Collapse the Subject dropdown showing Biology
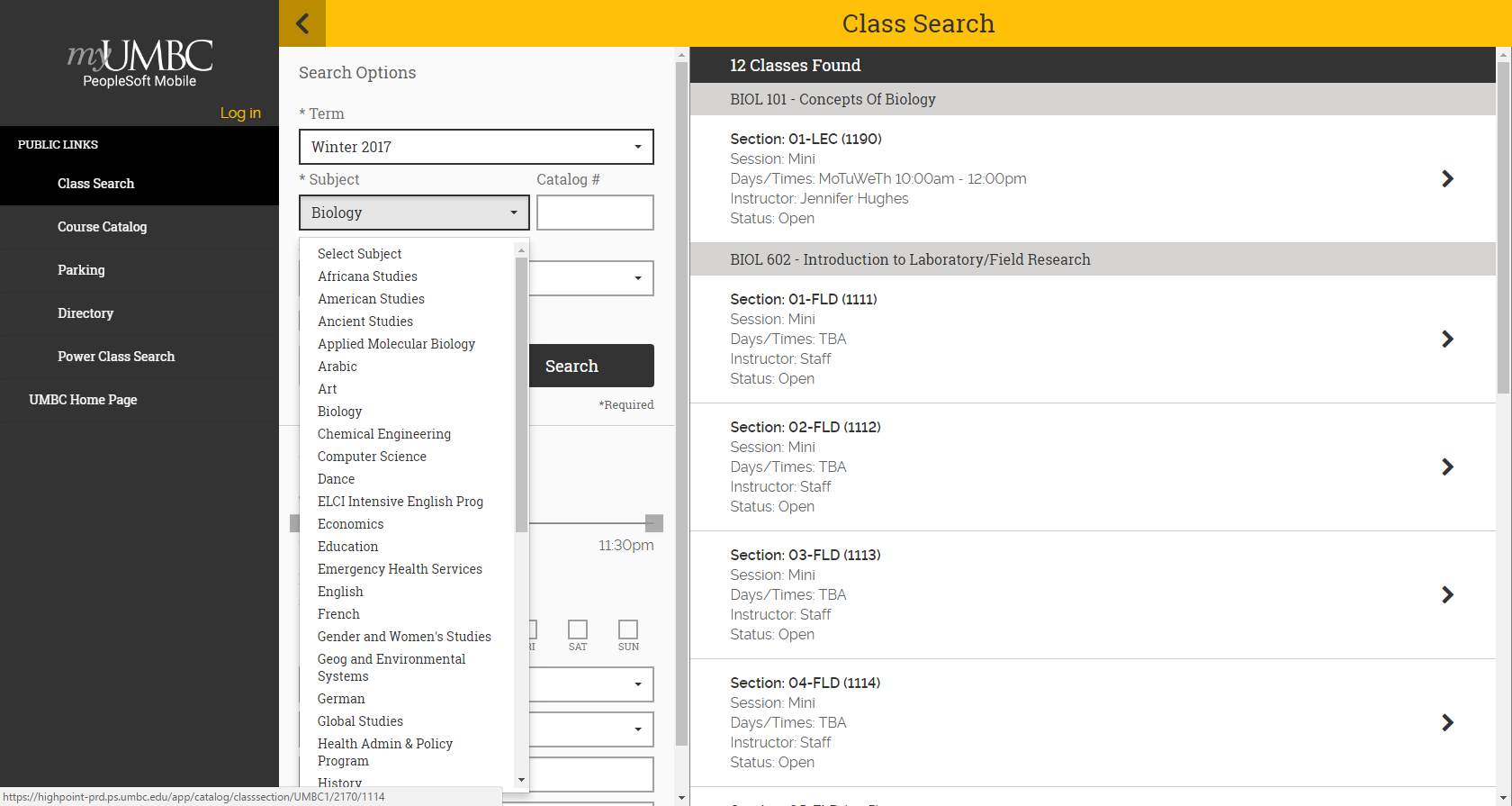The width and height of the screenshot is (1512, 806). tap(414, 213)
